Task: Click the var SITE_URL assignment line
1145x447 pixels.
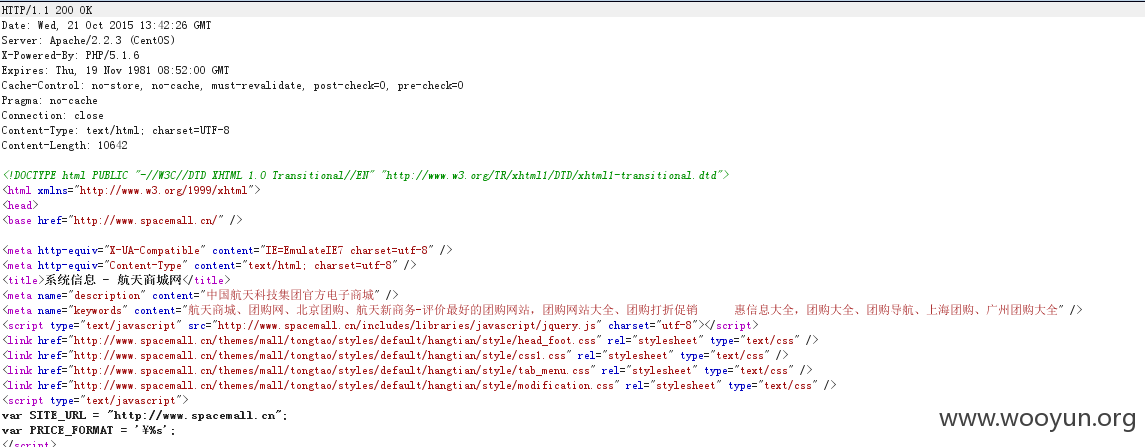Action: (145, 416)
